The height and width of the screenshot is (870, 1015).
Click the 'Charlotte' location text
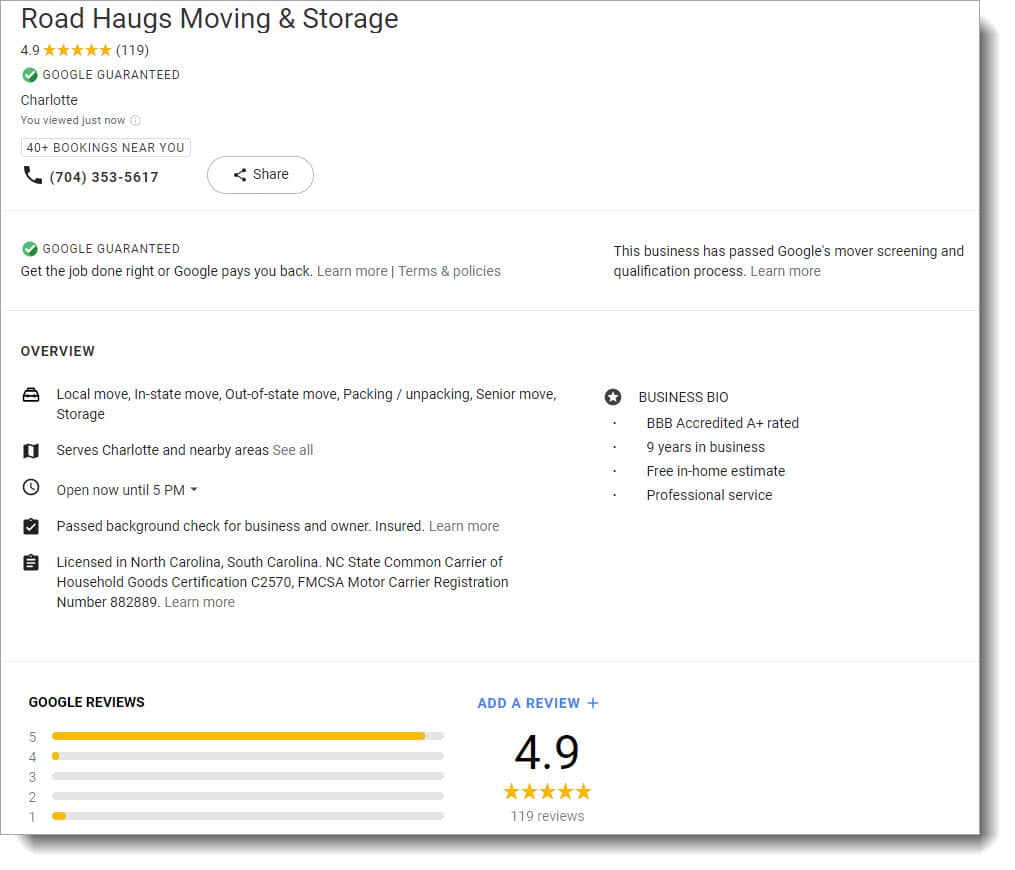(x=49, y=100)
